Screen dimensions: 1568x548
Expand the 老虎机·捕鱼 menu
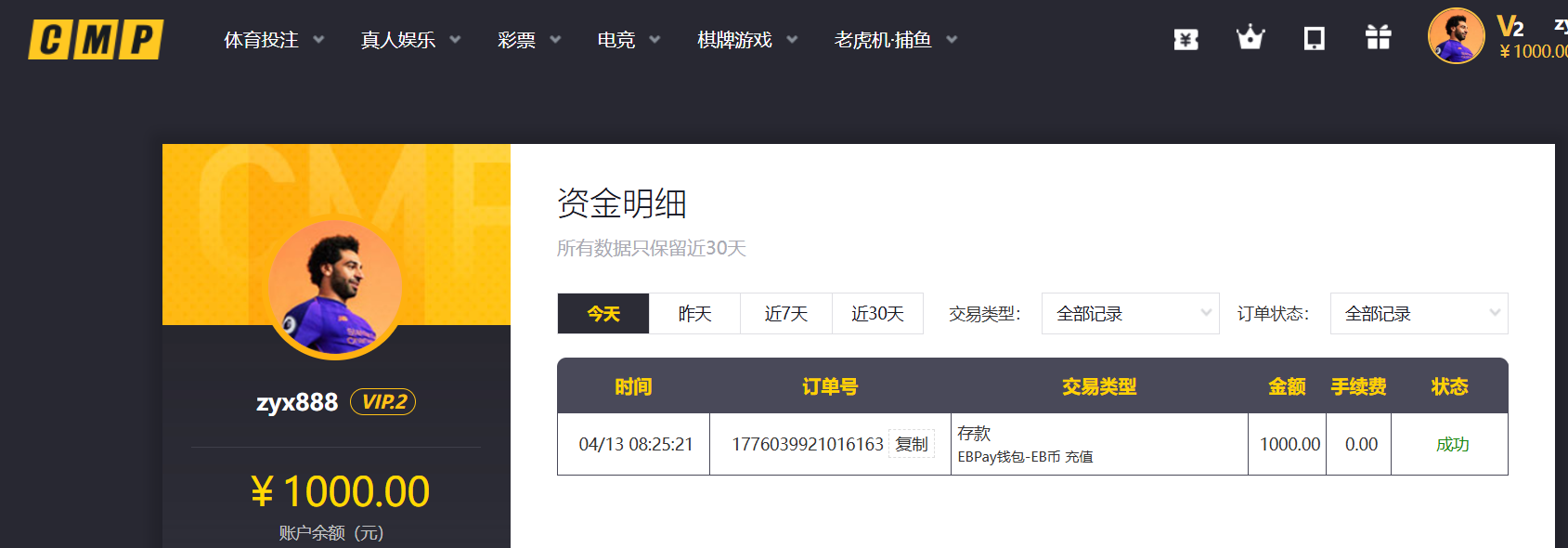pos(895,40)
